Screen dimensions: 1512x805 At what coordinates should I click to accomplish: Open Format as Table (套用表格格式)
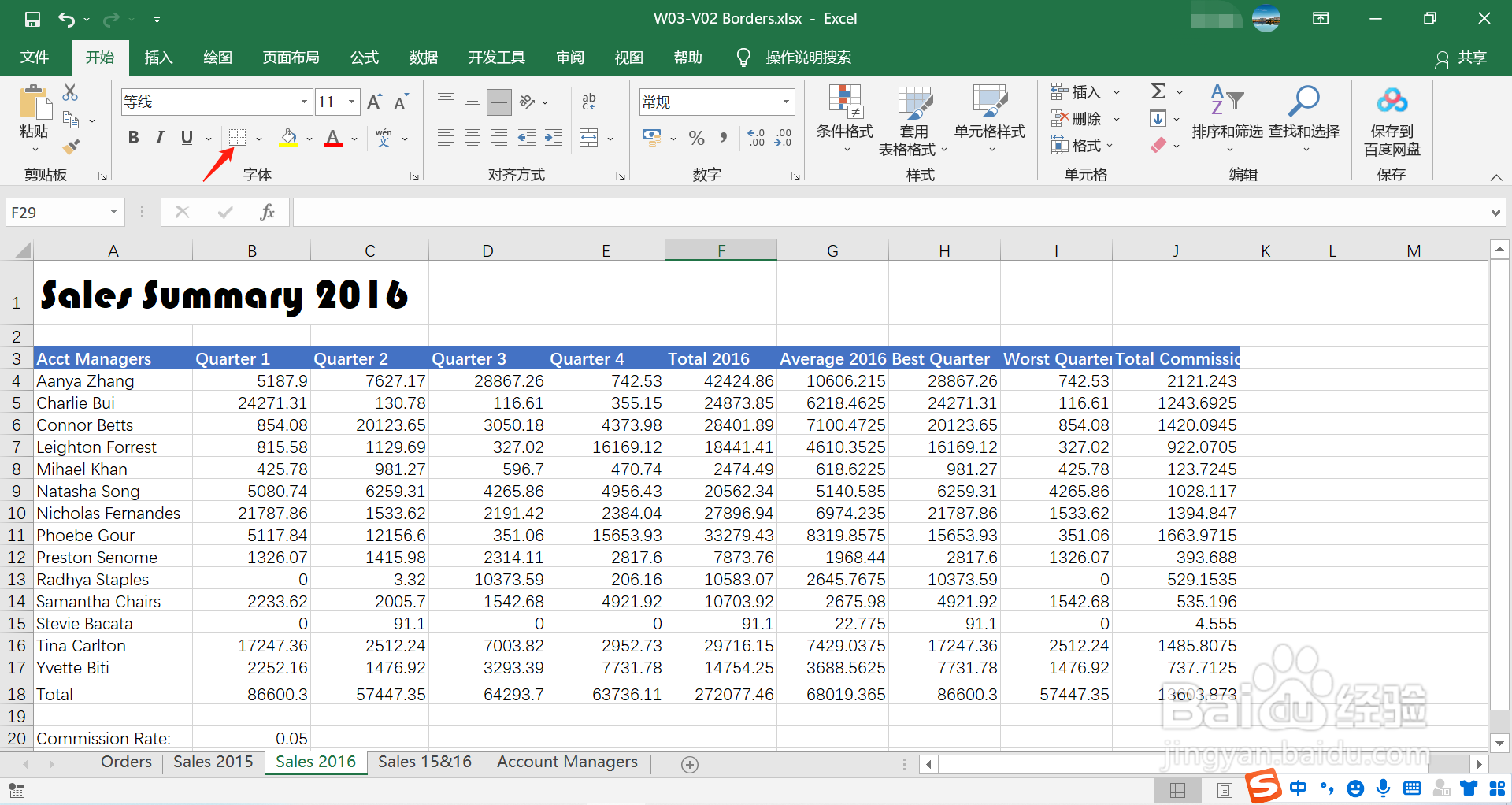click(914, 121)
